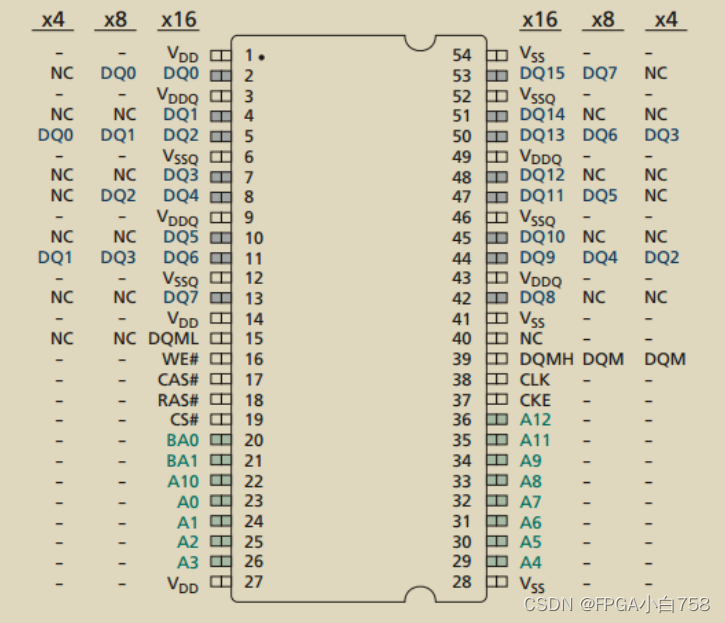
Task: Click the DQ15 signal label
Action: coord(542,73)
